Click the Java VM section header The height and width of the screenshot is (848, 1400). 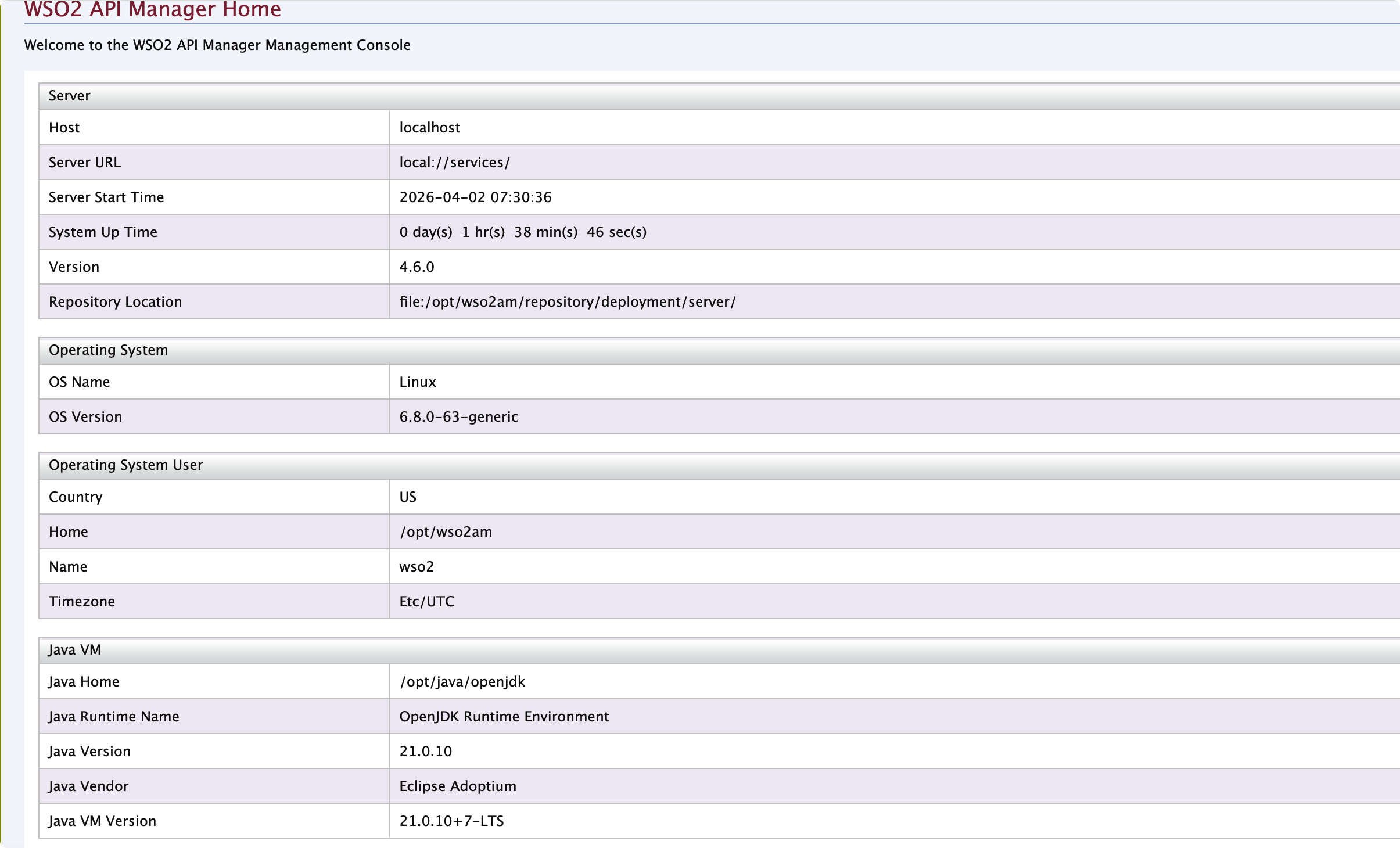point(74,650)
